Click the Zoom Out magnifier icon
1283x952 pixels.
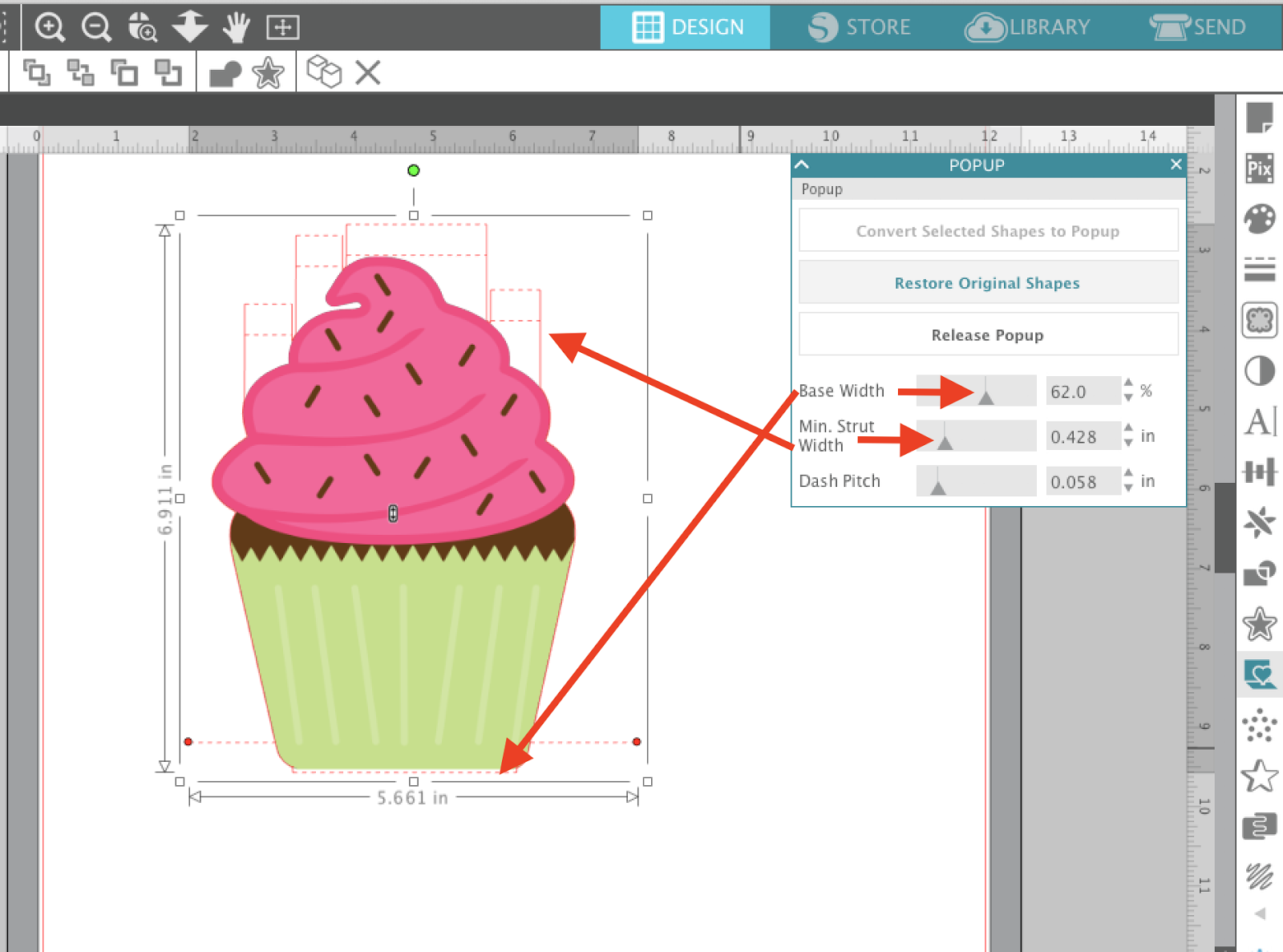click(x=96, y=27)
